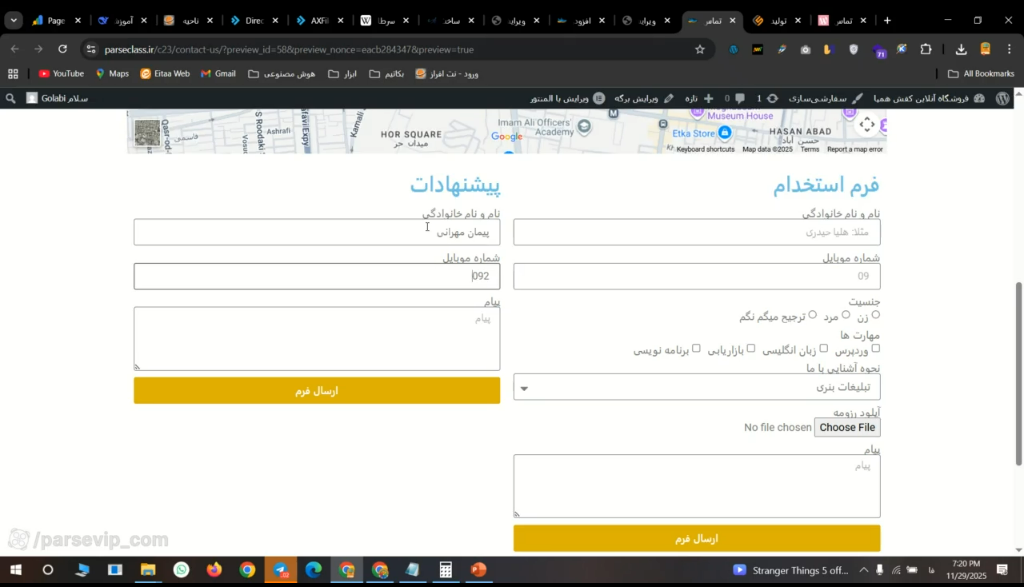The image size is (1024, 587).
Task: Open ویرایش برگه edit page link
Action: (x=643, y=98)
